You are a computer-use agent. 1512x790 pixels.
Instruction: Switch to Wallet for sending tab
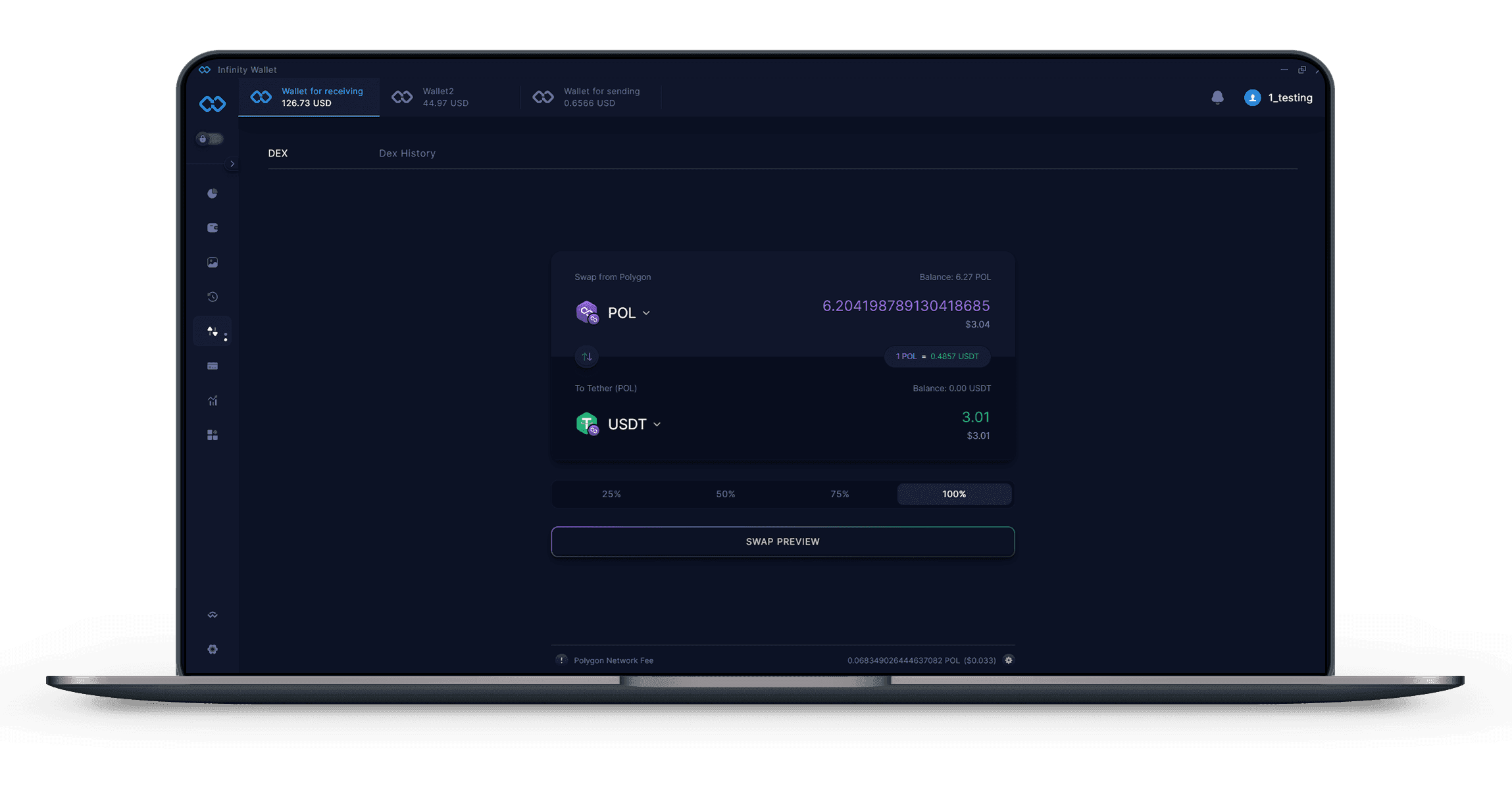(591, 97)
